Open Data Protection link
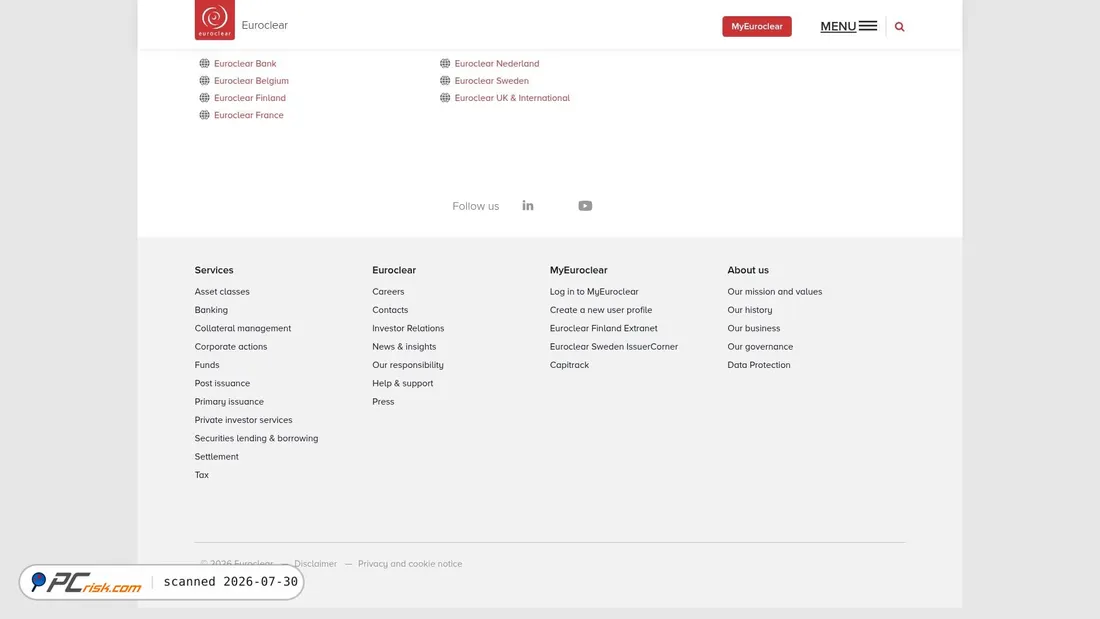1100x619 pixels. point(759,365)
